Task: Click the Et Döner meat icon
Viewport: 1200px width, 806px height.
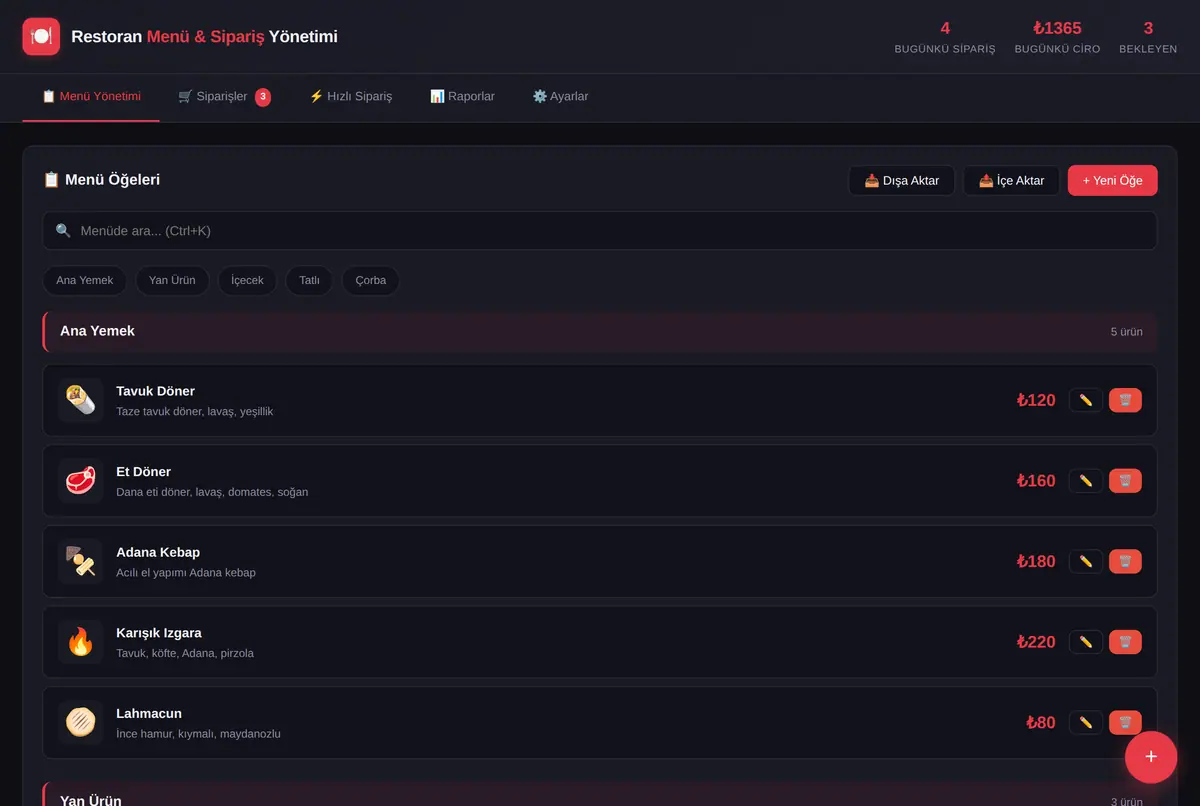Action: [x=80, y=481]
